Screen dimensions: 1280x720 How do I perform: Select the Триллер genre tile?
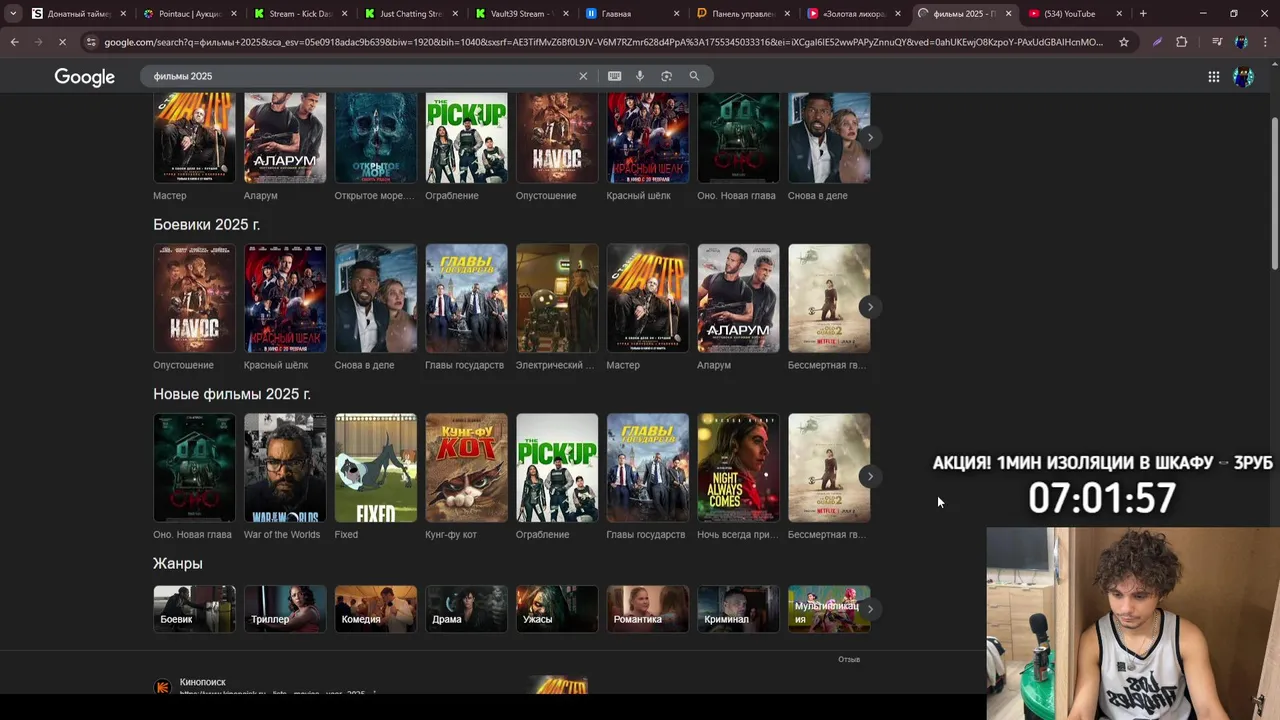[285, 609]
